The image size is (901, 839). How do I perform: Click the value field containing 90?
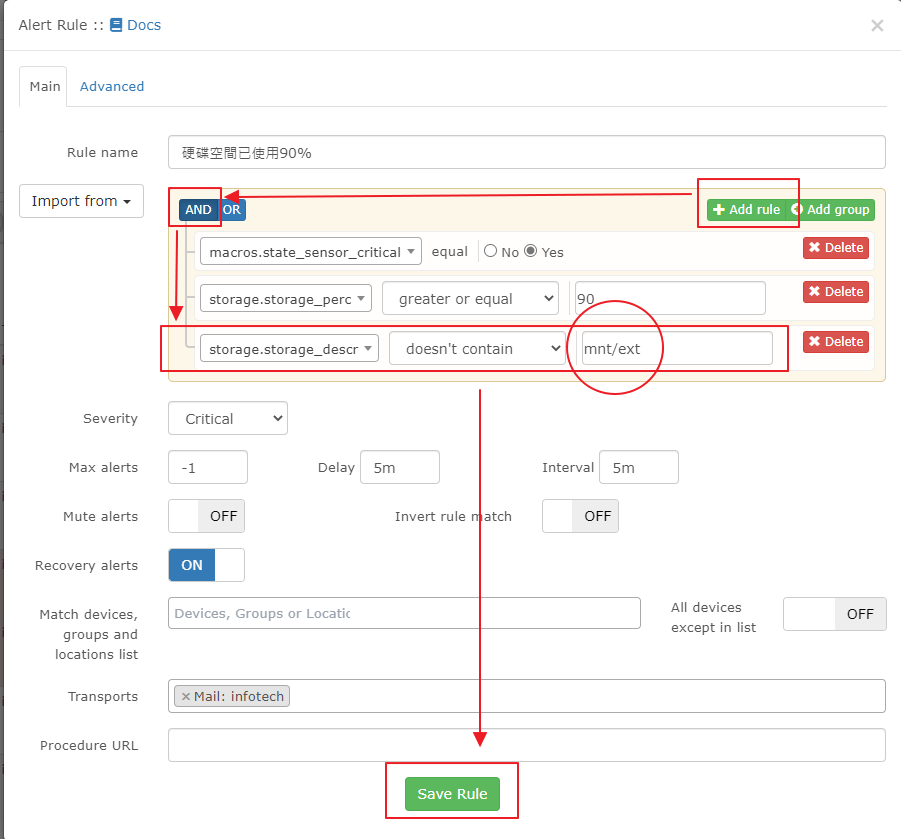[670, 298]
